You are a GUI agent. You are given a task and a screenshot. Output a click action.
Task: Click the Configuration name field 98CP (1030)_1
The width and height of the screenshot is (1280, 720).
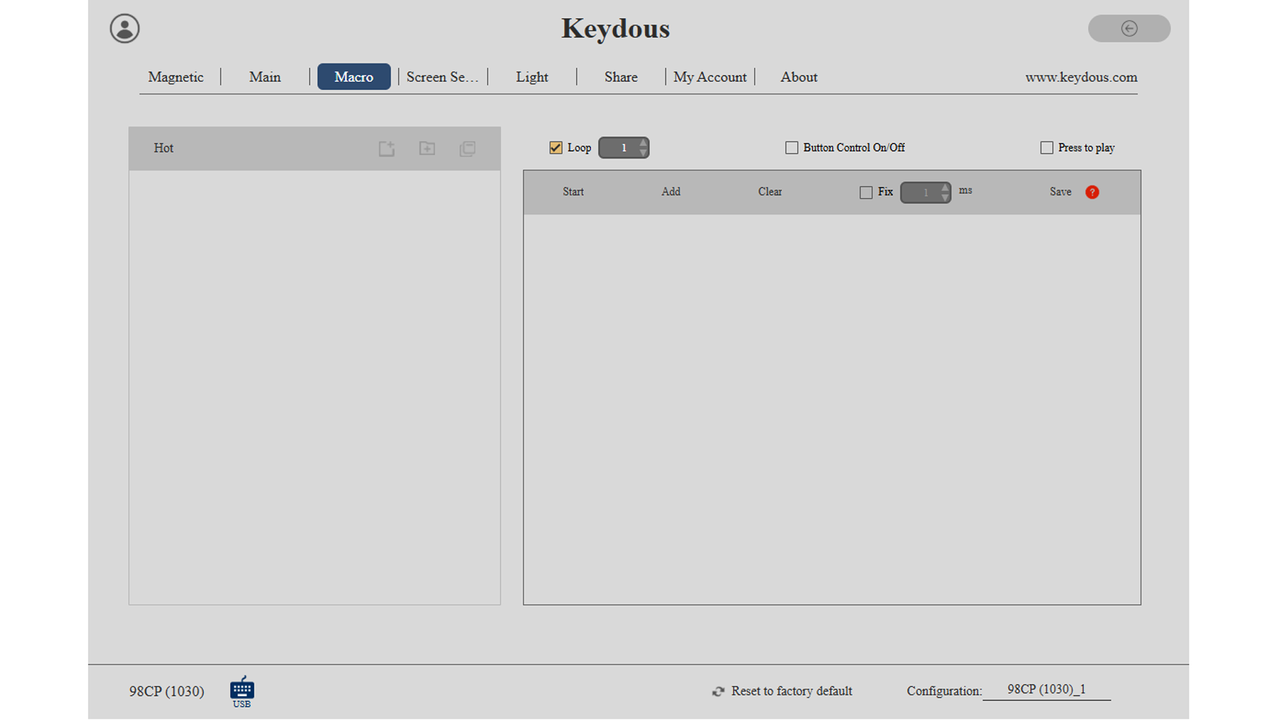pos(1046,690)
